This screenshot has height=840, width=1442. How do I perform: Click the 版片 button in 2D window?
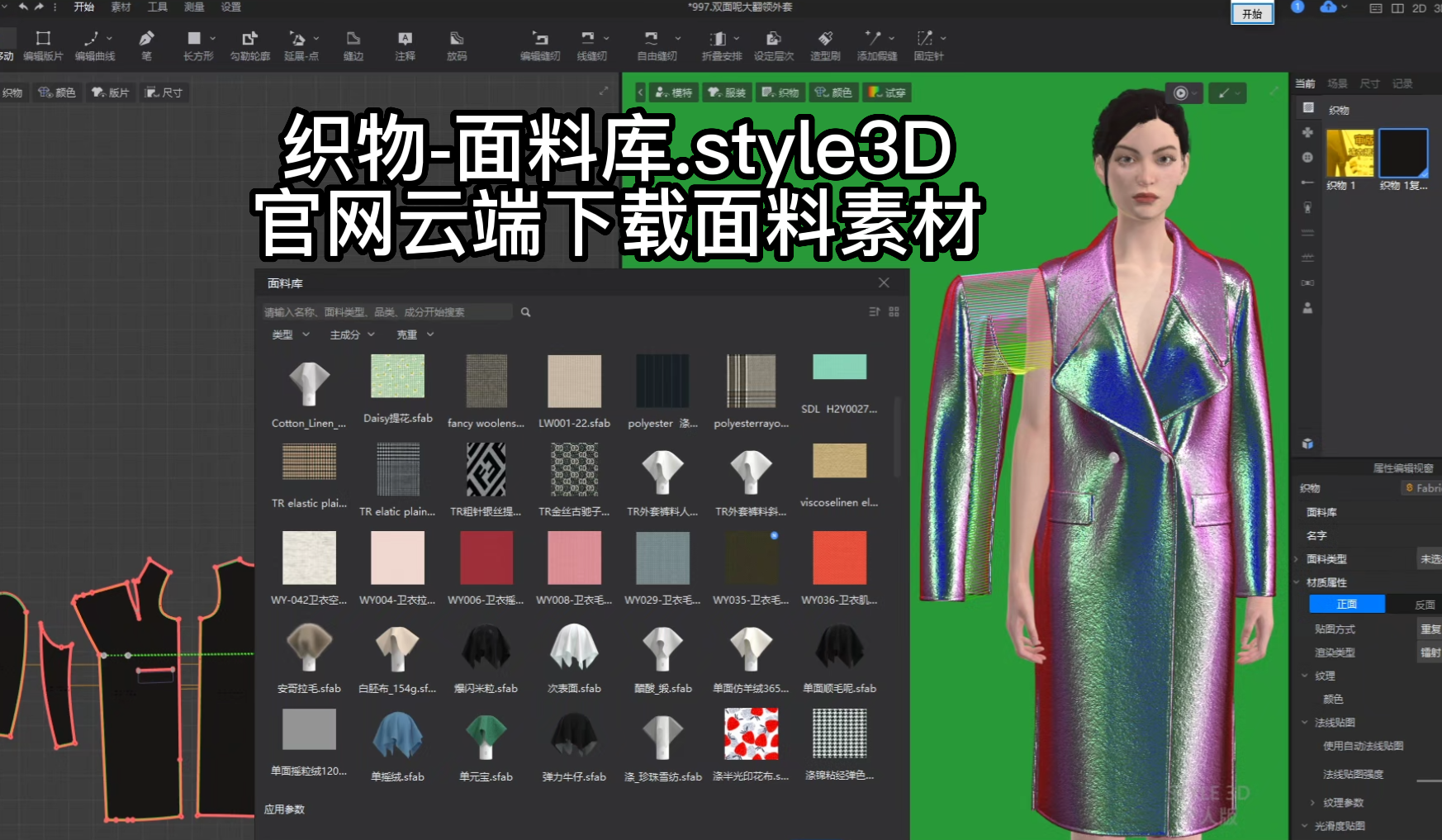coord(111,93)
